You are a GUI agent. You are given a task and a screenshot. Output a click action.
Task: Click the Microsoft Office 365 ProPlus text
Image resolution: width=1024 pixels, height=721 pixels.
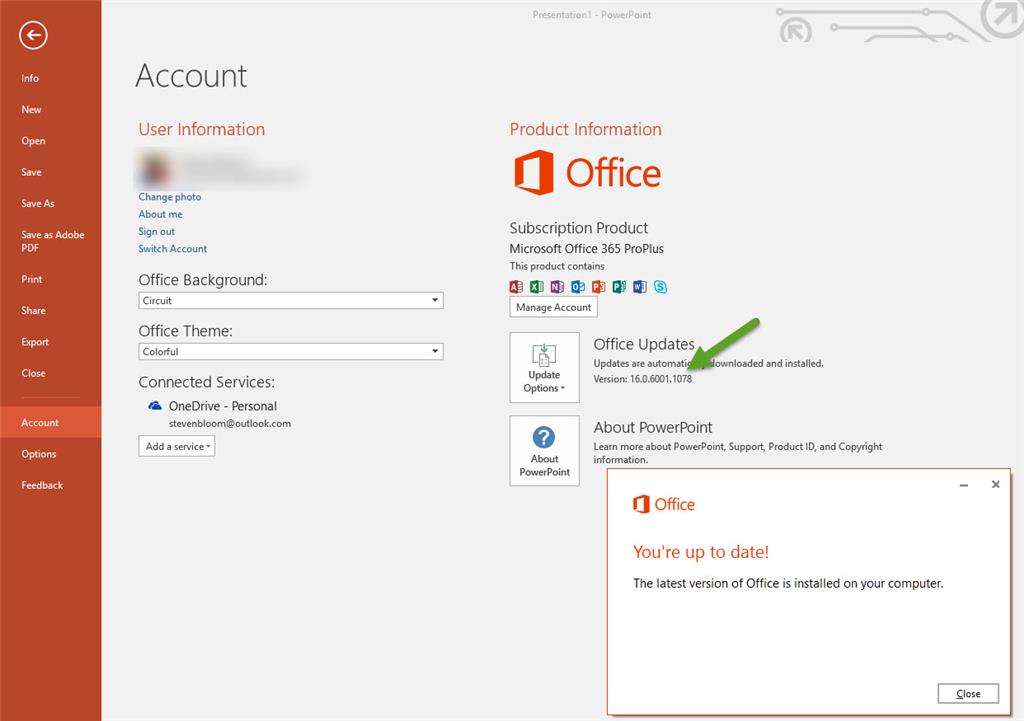pyautogui.click(x=586, y=249)
